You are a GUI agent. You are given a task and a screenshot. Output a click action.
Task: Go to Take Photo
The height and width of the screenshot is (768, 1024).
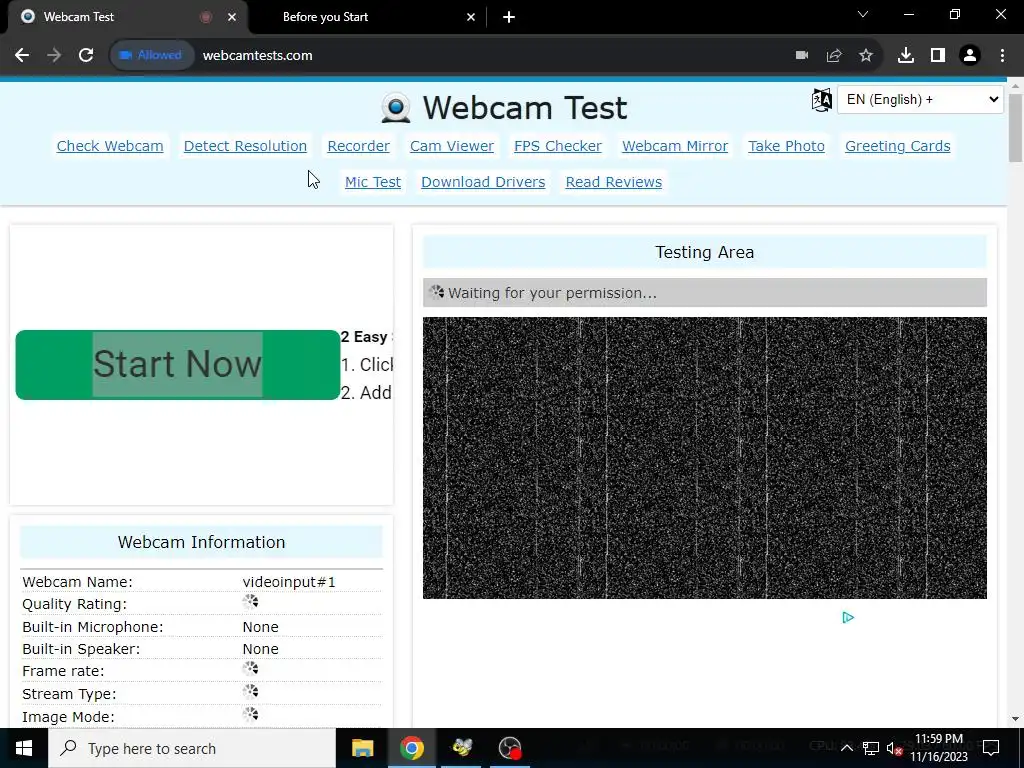click(786, 146)
